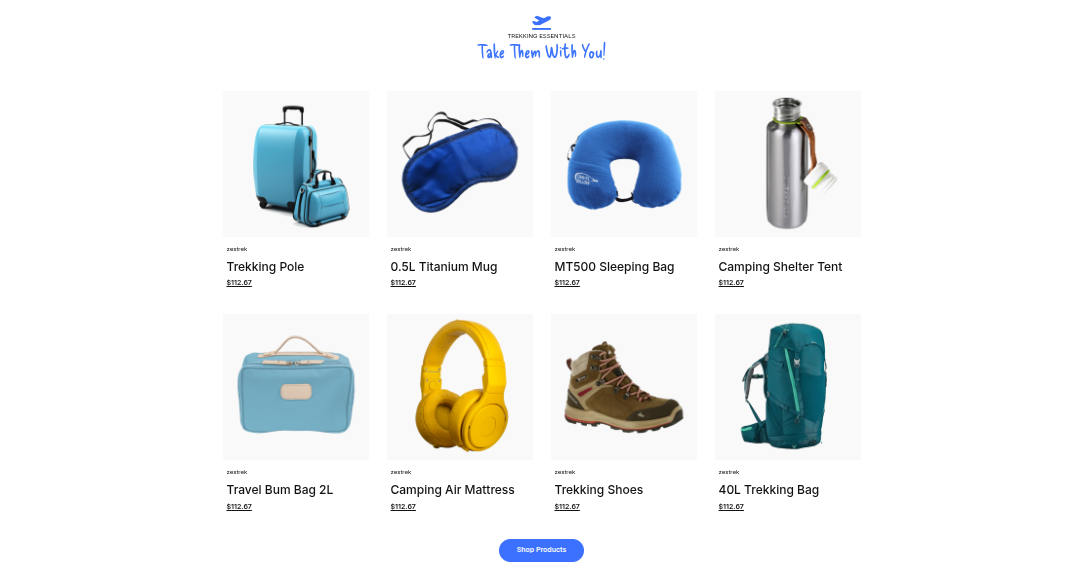Click the zestrek brand label under Trekking Pole
1086x582 pixels.
click(237, 249)
